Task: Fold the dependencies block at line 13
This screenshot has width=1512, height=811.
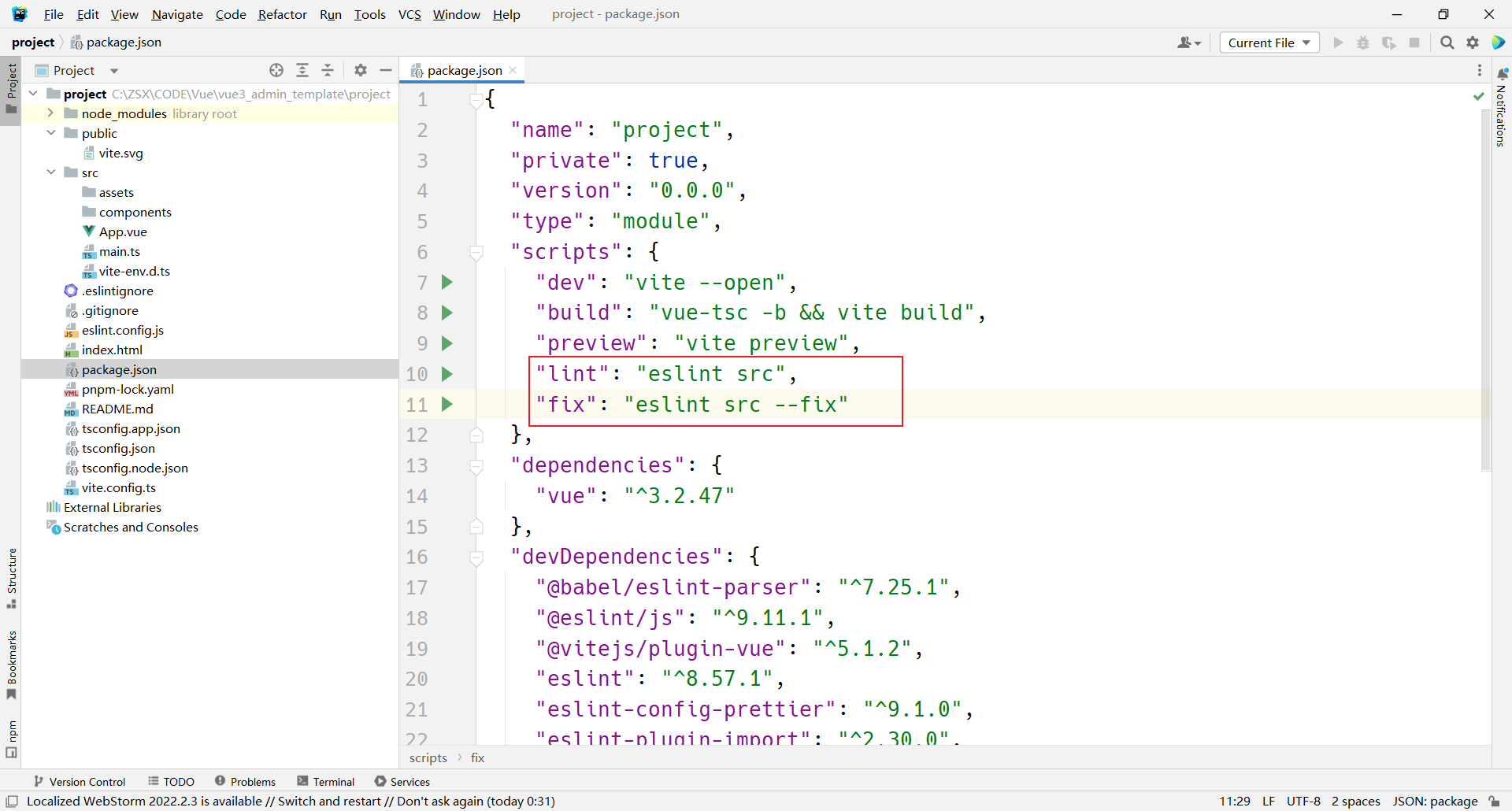Action: point(476,466)
